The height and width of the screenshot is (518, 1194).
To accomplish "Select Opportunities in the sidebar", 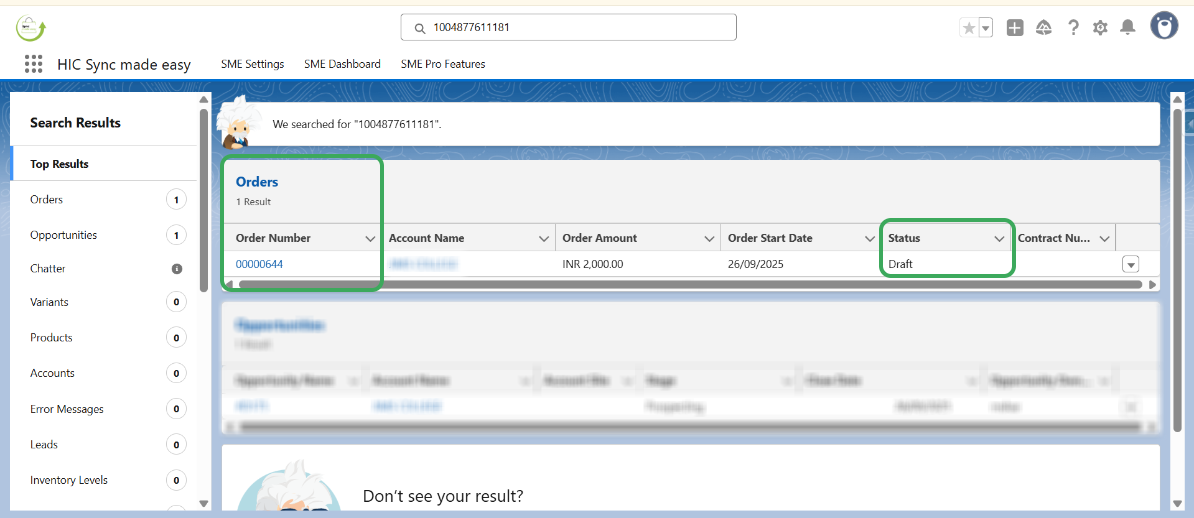I will [x=104, y=235].
